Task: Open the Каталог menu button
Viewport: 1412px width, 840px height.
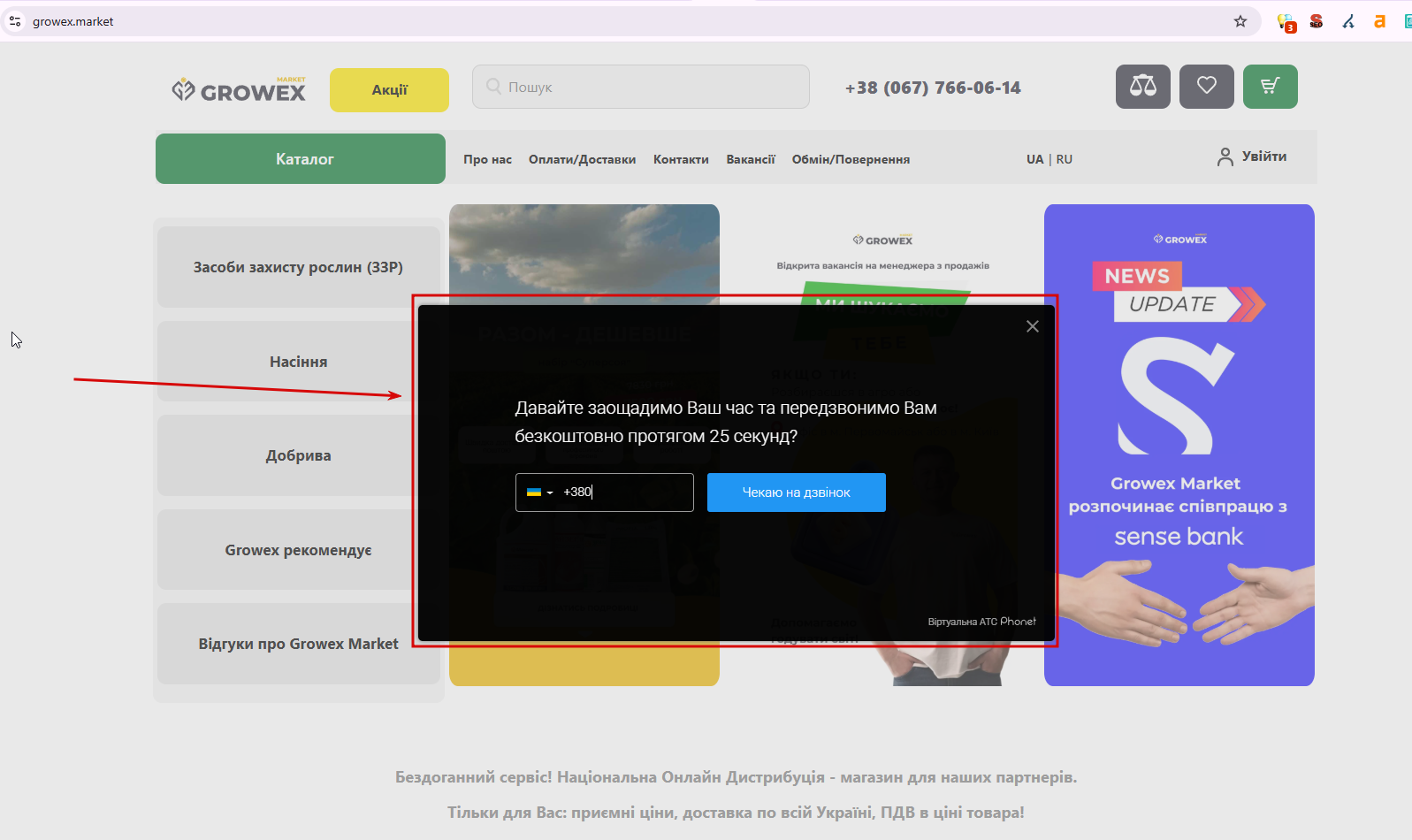Action: coord(301,159)
